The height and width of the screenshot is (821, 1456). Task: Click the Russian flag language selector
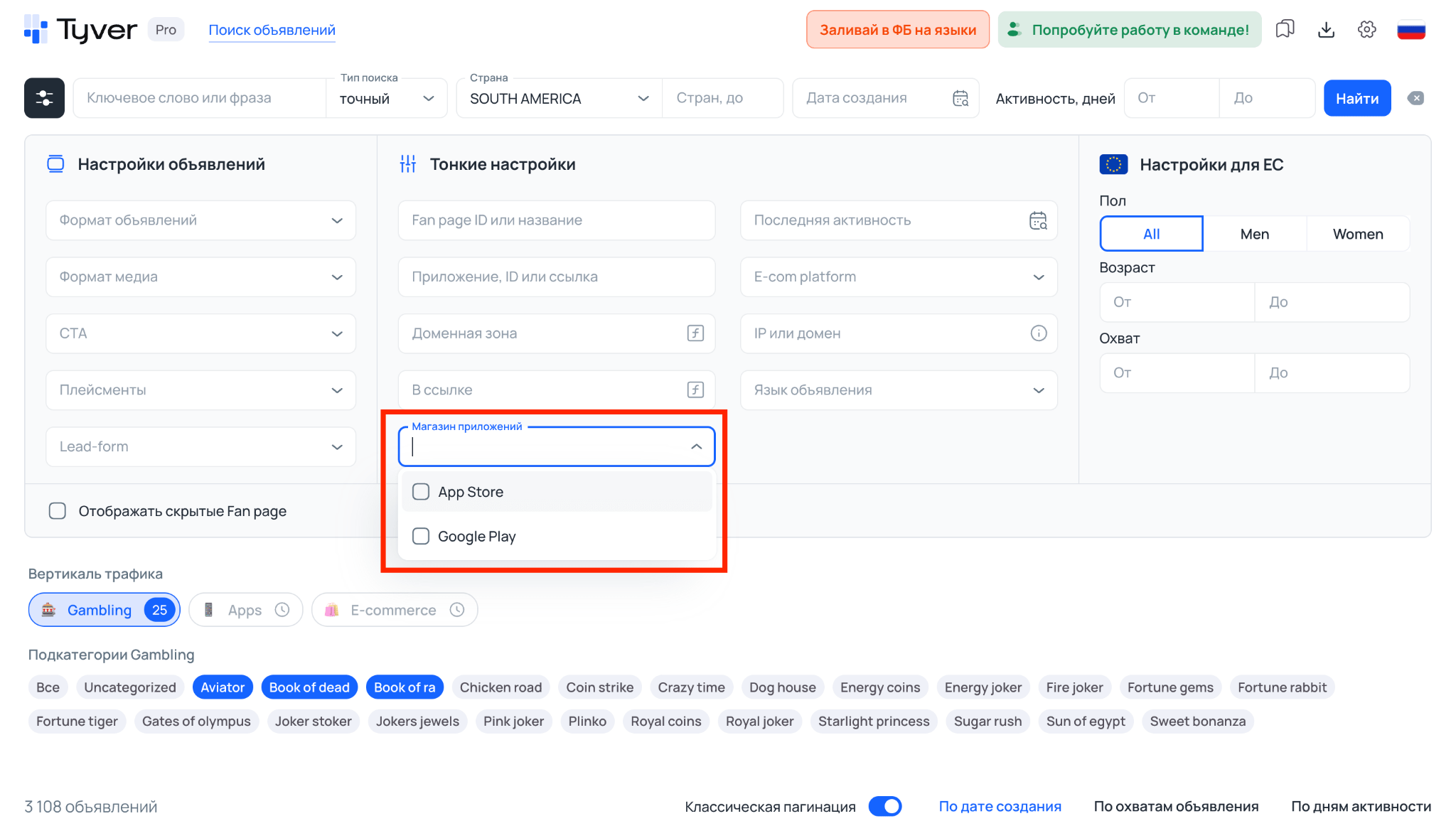(1412, 29)
